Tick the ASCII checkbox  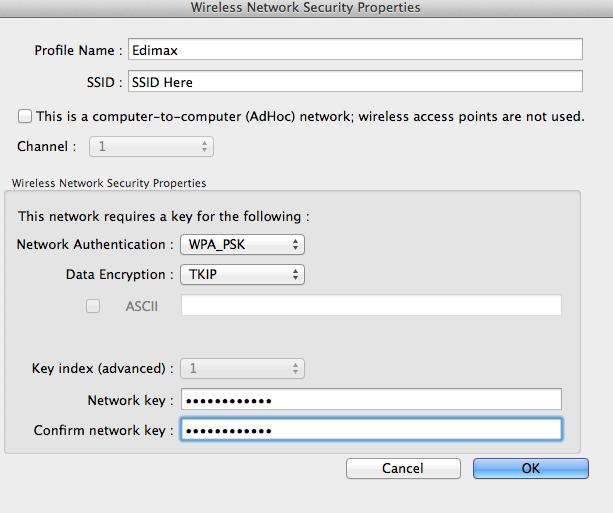pos(93,306)
